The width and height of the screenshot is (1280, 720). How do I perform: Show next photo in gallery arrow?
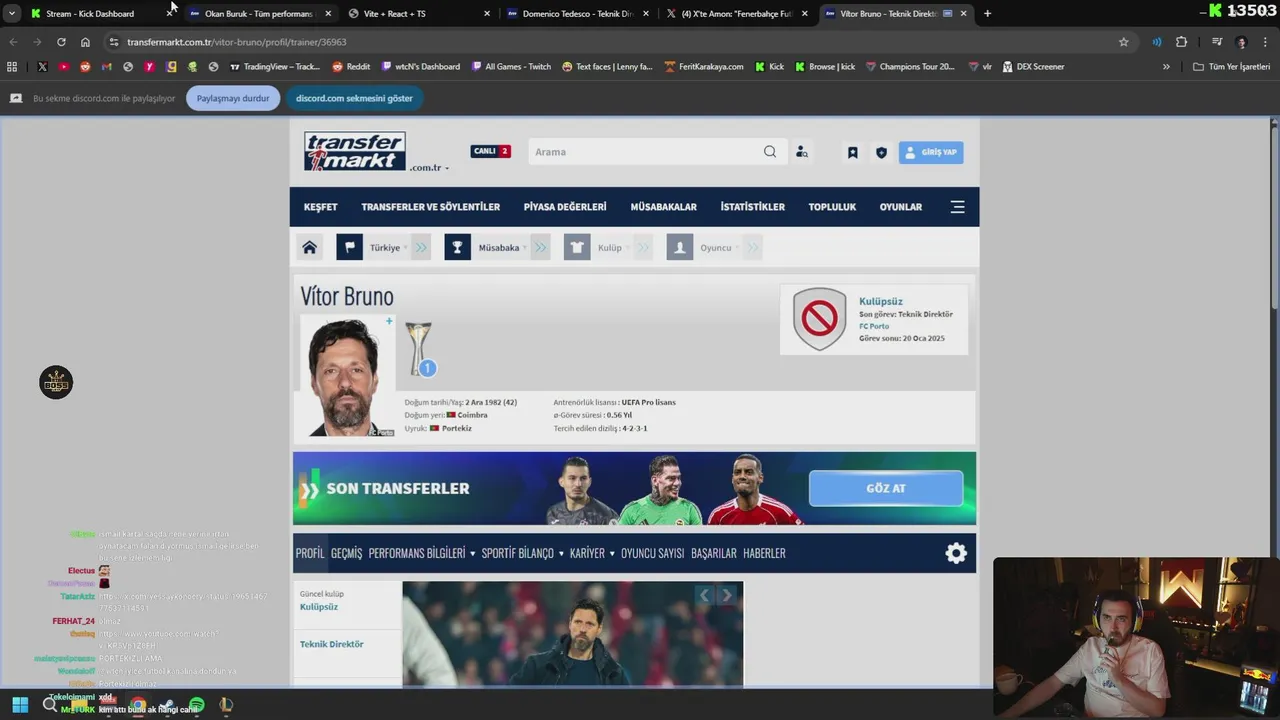click(727, 595)
